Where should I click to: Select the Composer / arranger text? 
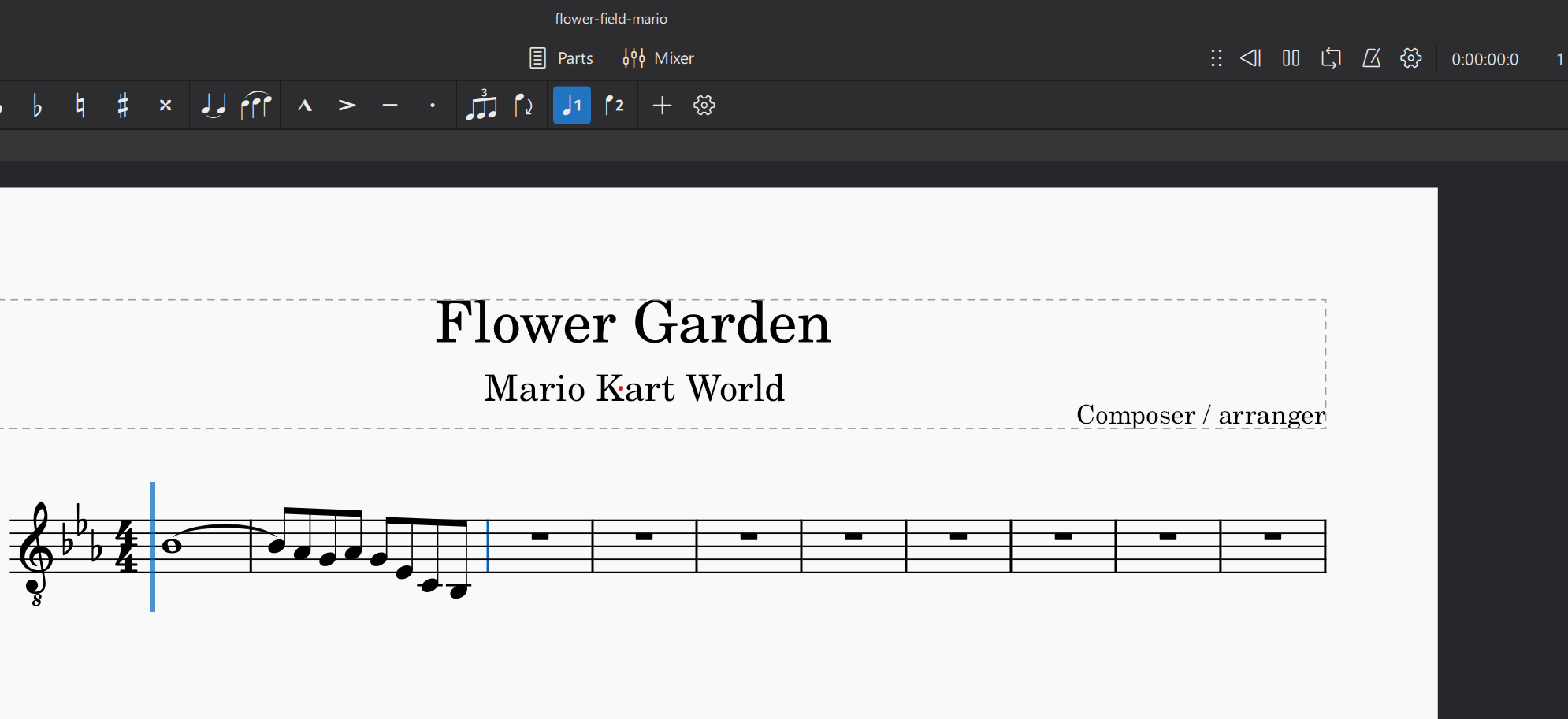coord(1201,414)
